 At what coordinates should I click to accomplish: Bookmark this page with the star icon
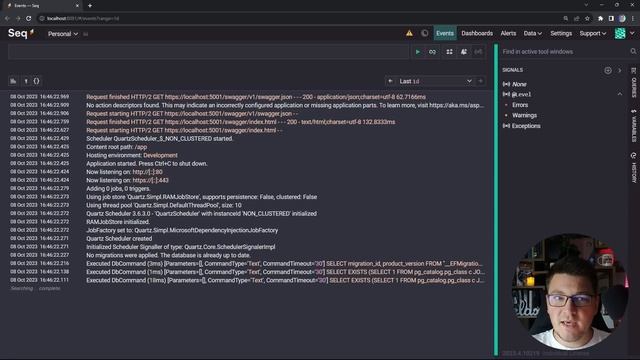click(x=587, y=18)
